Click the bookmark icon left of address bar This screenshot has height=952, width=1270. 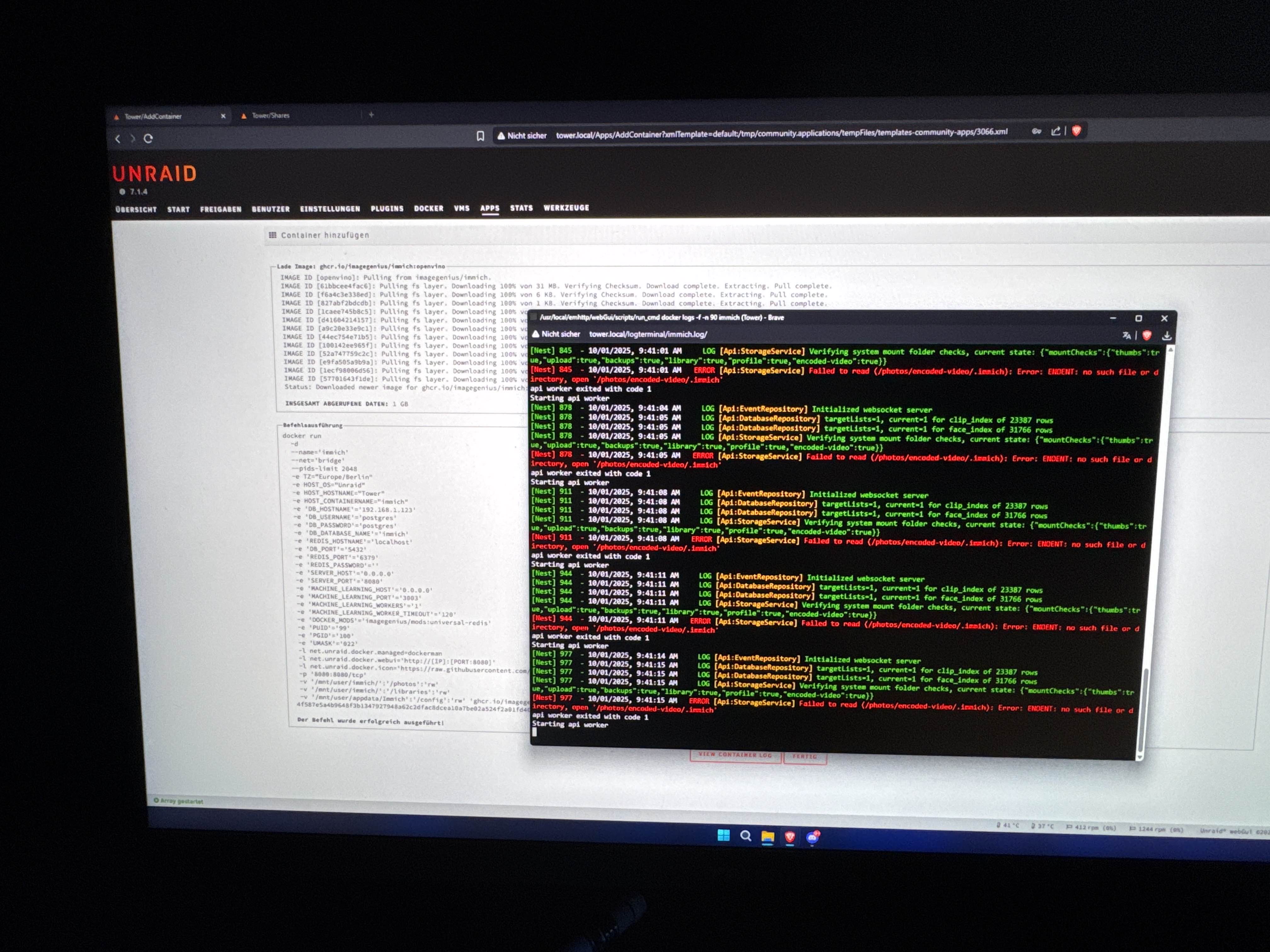point(481,136)
